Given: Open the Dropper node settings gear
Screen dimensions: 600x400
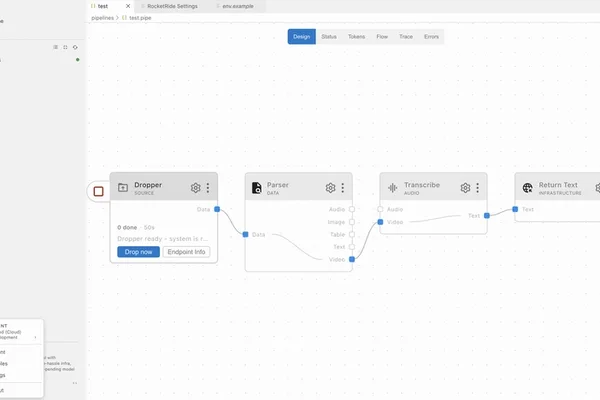Looking at the screenshot, I should [196, 188].
